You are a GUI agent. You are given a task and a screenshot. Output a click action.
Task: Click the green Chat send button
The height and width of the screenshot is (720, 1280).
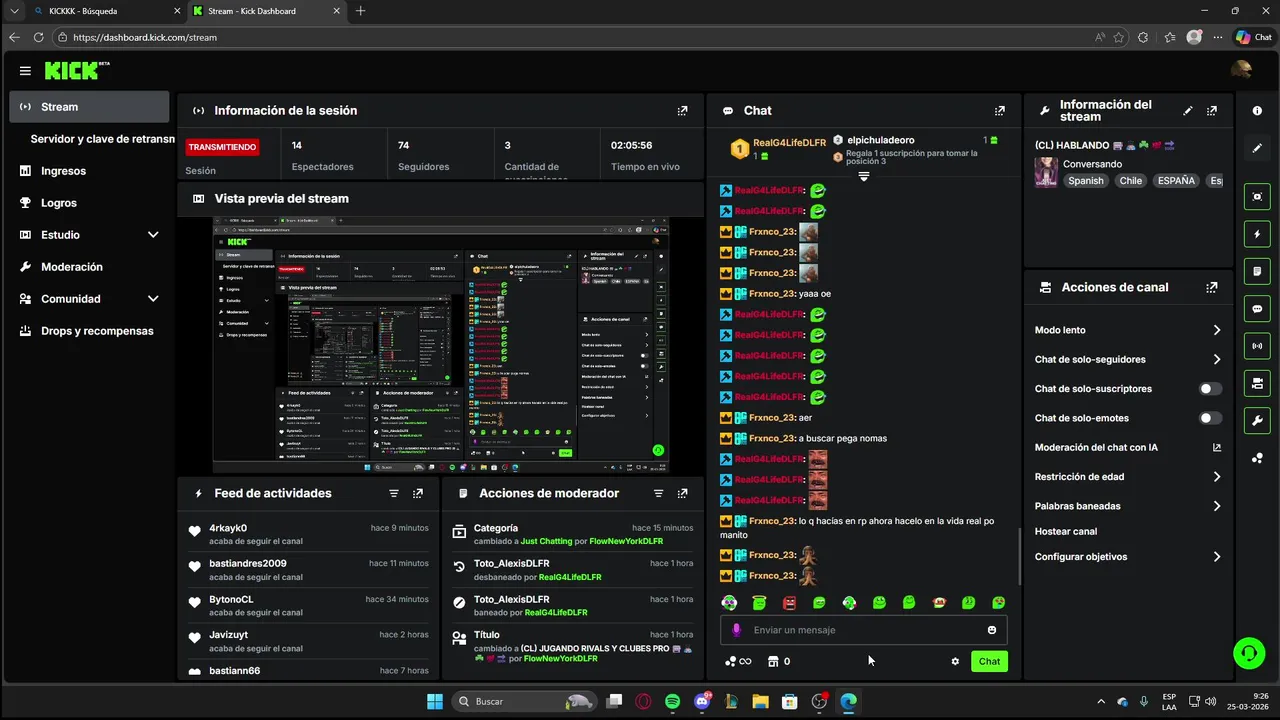coord(989,661)
